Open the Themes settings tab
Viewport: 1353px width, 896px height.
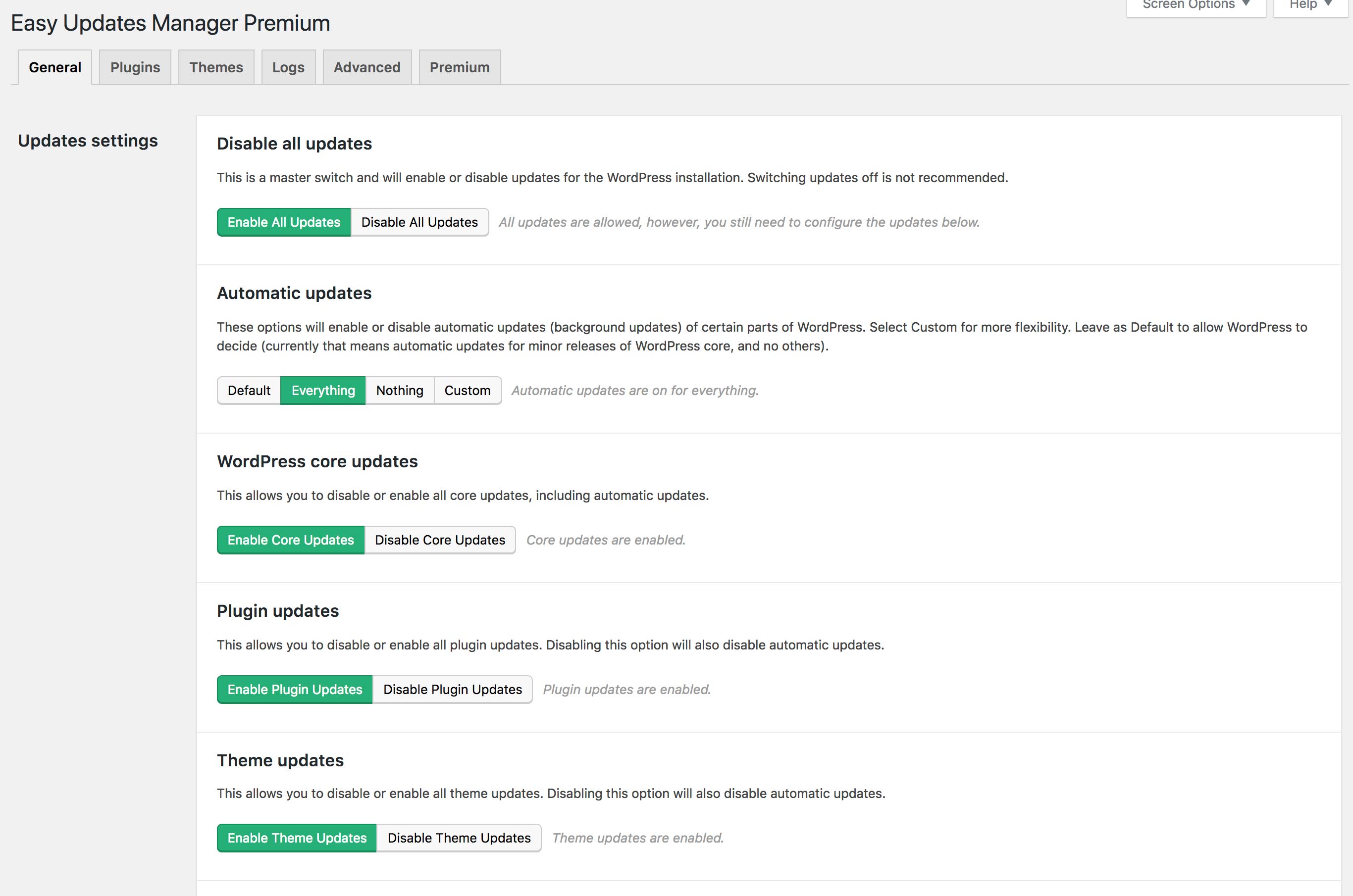[x=216, y=67]
